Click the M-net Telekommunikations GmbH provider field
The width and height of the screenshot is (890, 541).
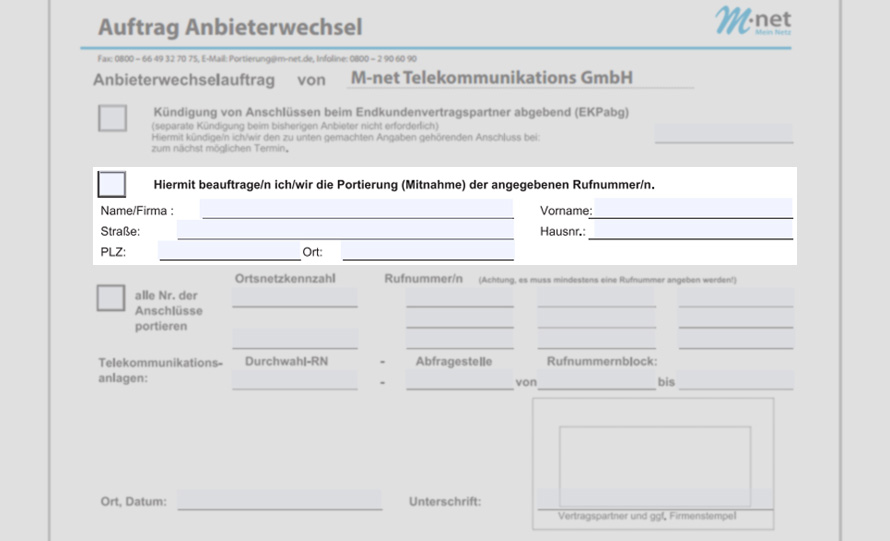(520, 78)
